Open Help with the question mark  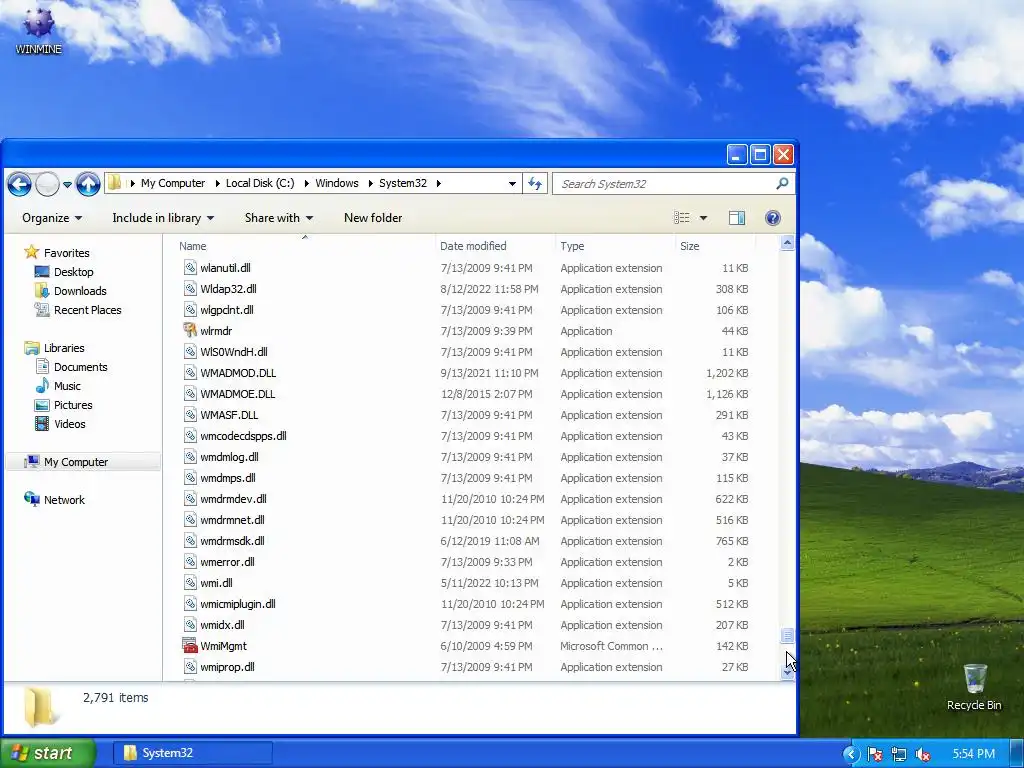click(773, 218)
